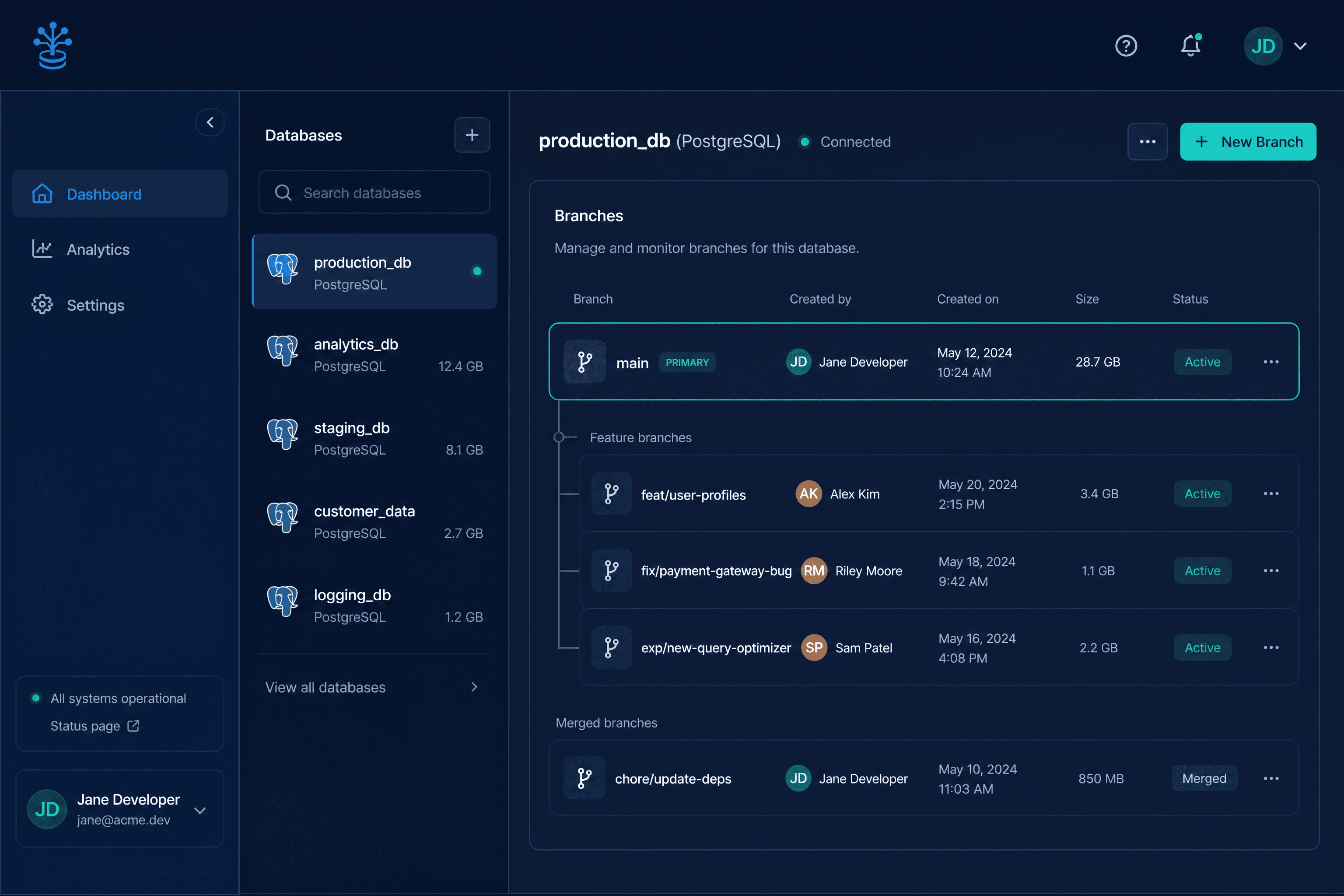Click the Branch column header
Screen dimensions: 1344x896
(592, 299)
